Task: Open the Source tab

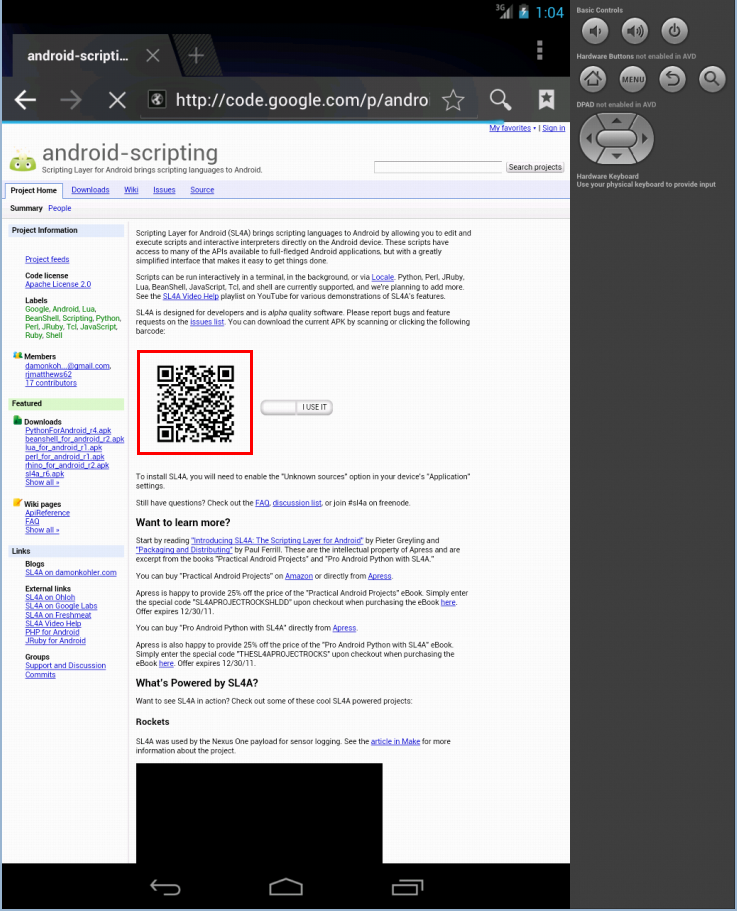Action: pos(202,190)
